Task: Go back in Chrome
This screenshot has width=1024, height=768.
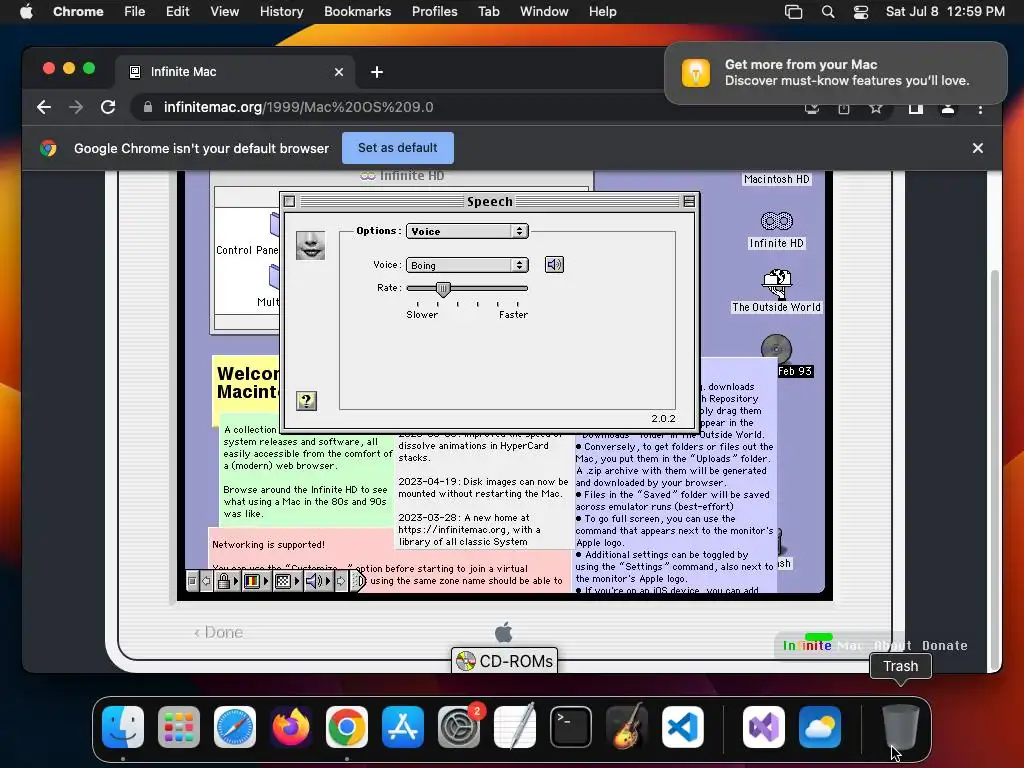Action: coord(44,107)
